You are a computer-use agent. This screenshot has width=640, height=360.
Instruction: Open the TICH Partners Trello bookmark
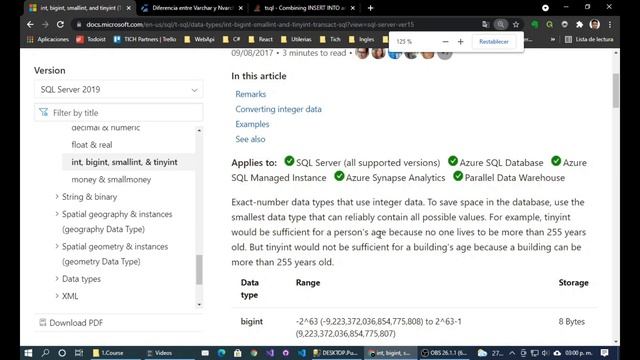(145, 40)
